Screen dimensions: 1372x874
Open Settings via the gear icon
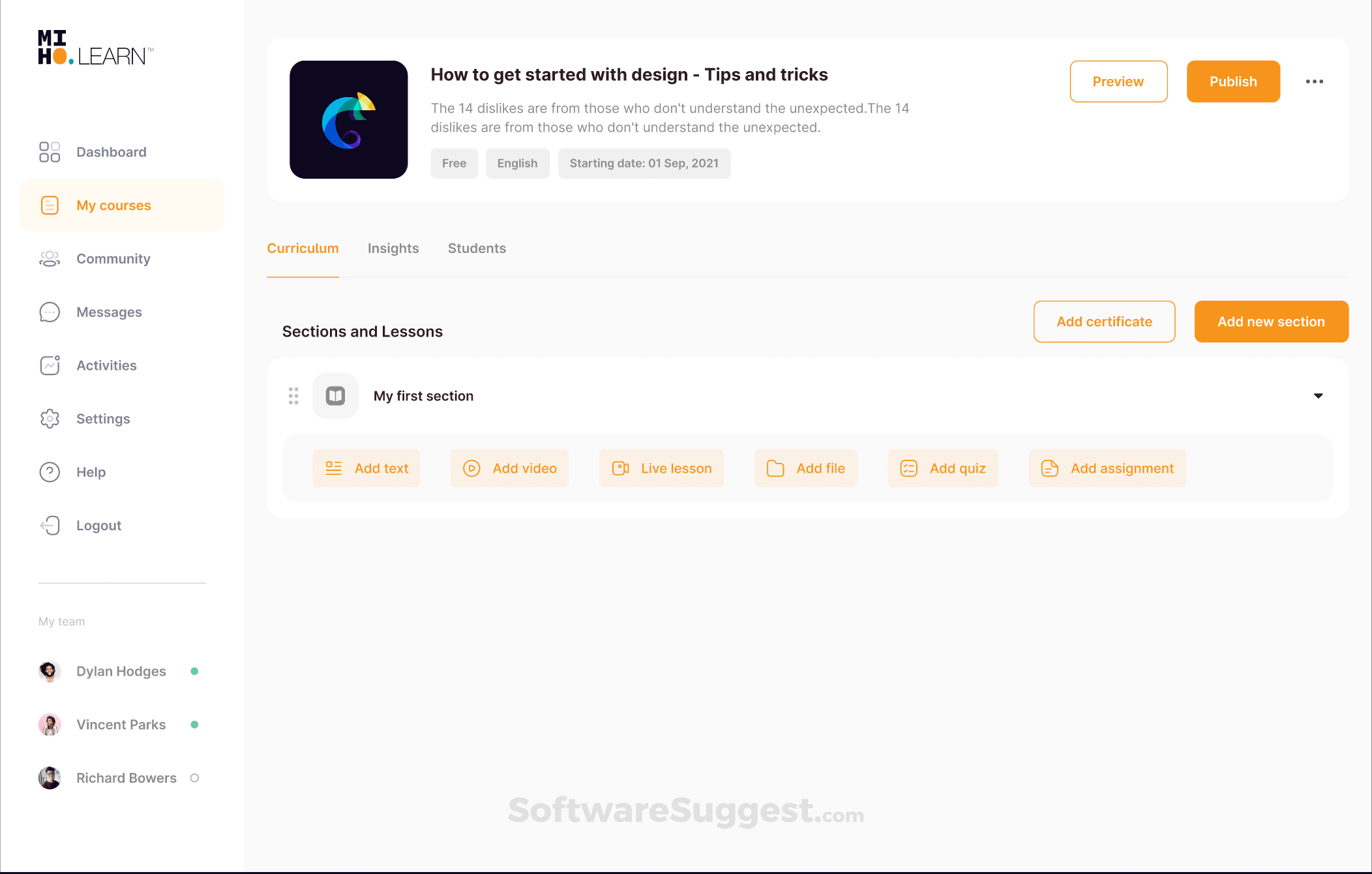tap(50, 418)
